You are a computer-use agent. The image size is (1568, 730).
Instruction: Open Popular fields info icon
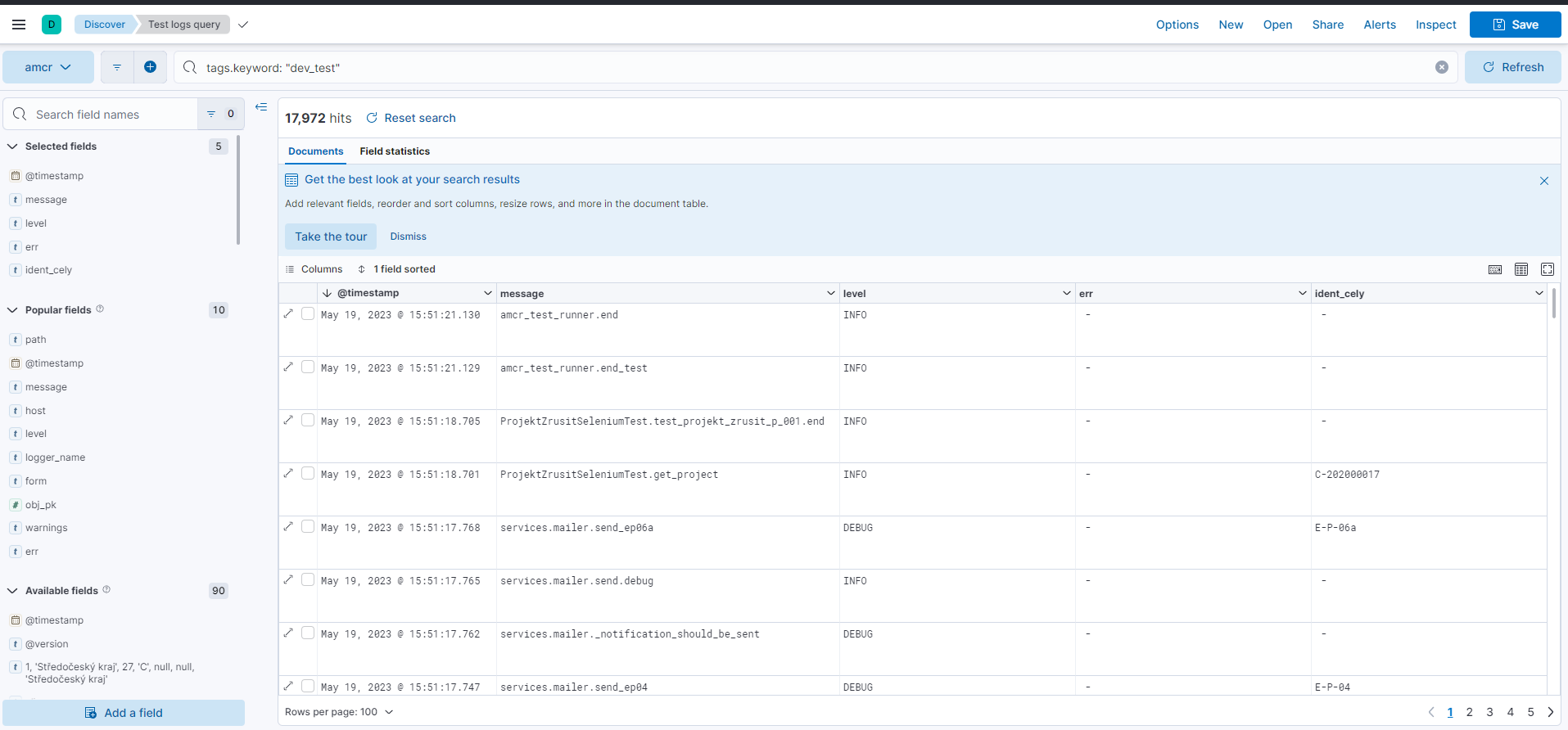(x=100, y=309)
